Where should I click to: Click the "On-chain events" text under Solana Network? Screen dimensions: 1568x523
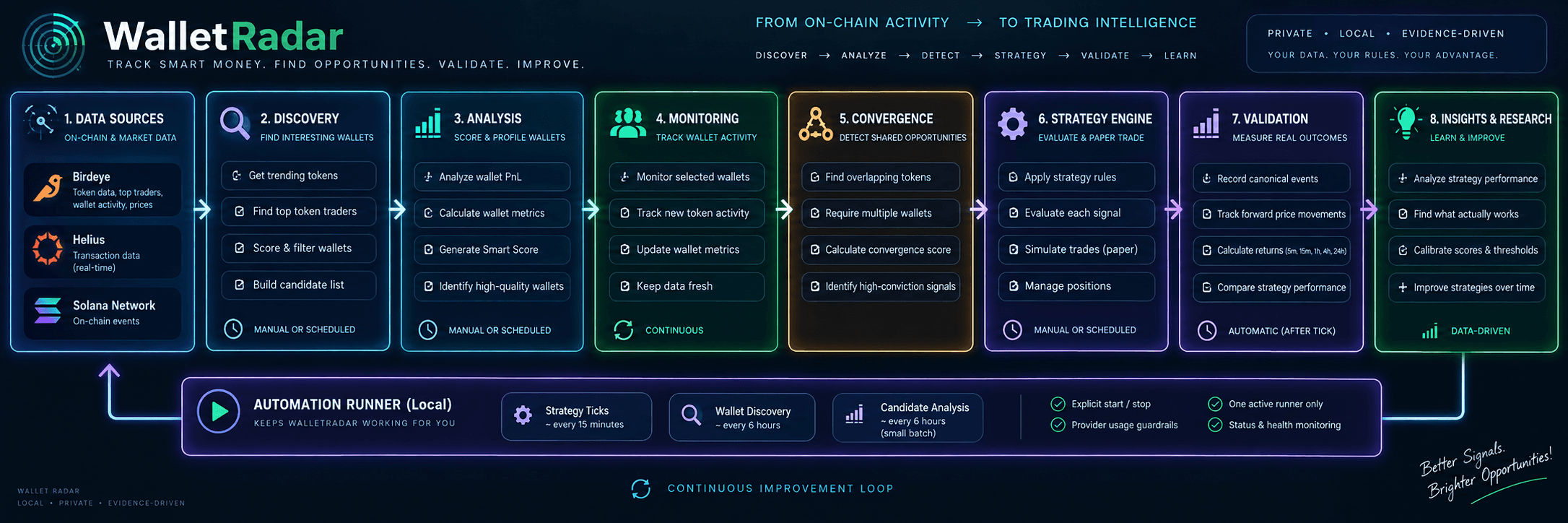click(x=106, y=321)
